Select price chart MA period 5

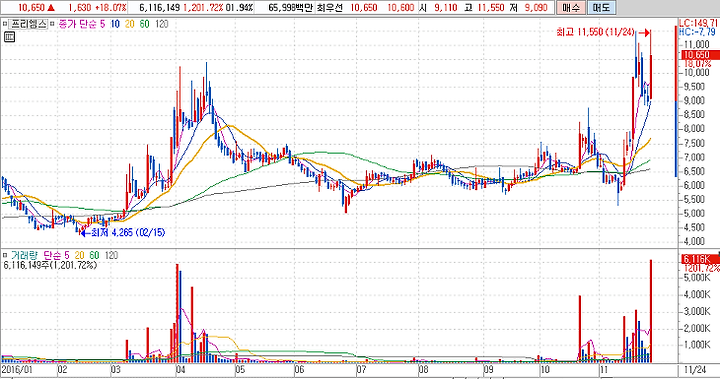[103, 24]
